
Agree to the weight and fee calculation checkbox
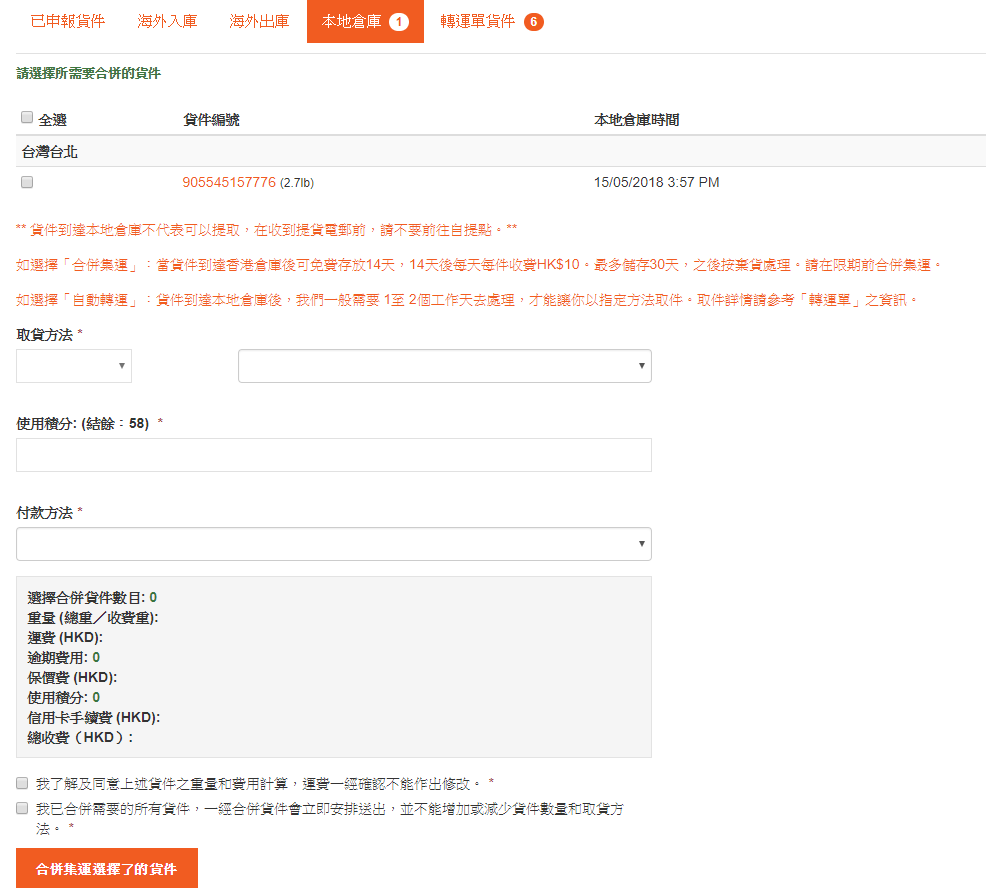click(x=22, y=782)
